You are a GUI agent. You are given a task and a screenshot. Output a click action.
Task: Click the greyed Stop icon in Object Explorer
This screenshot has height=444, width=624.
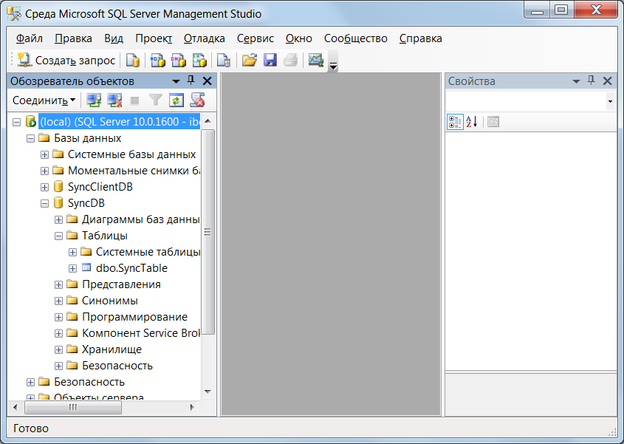click(135, 100)
